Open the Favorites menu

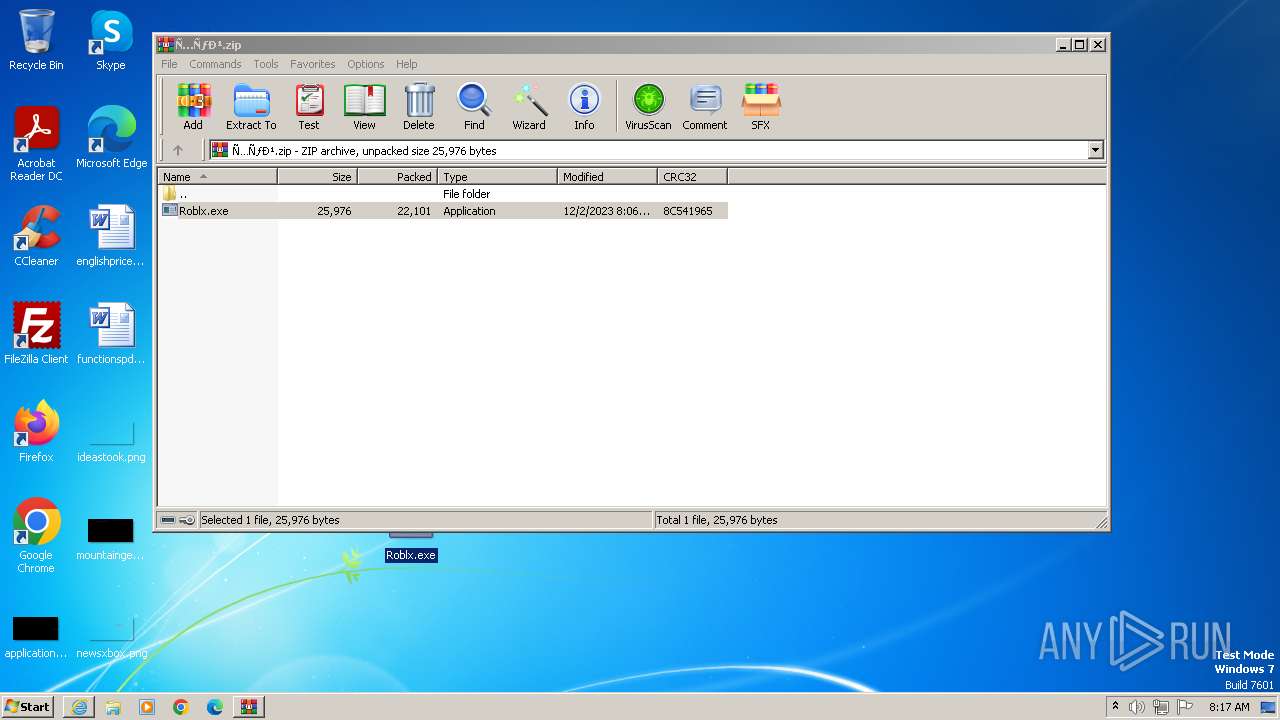tap(313, 64)
